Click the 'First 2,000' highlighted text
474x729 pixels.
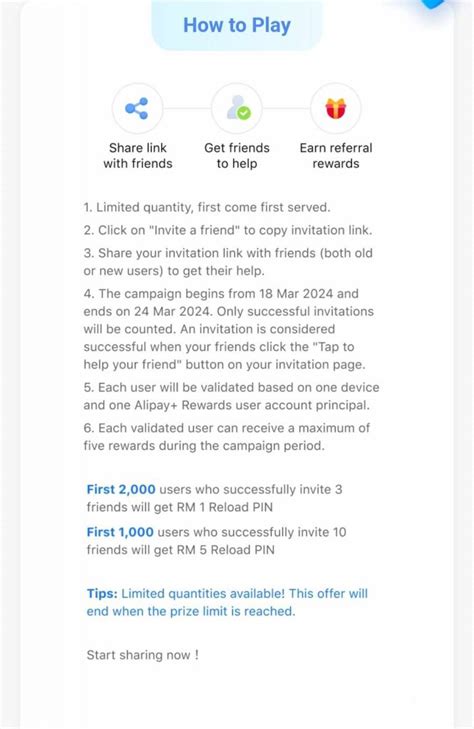[x=121, y=489]
